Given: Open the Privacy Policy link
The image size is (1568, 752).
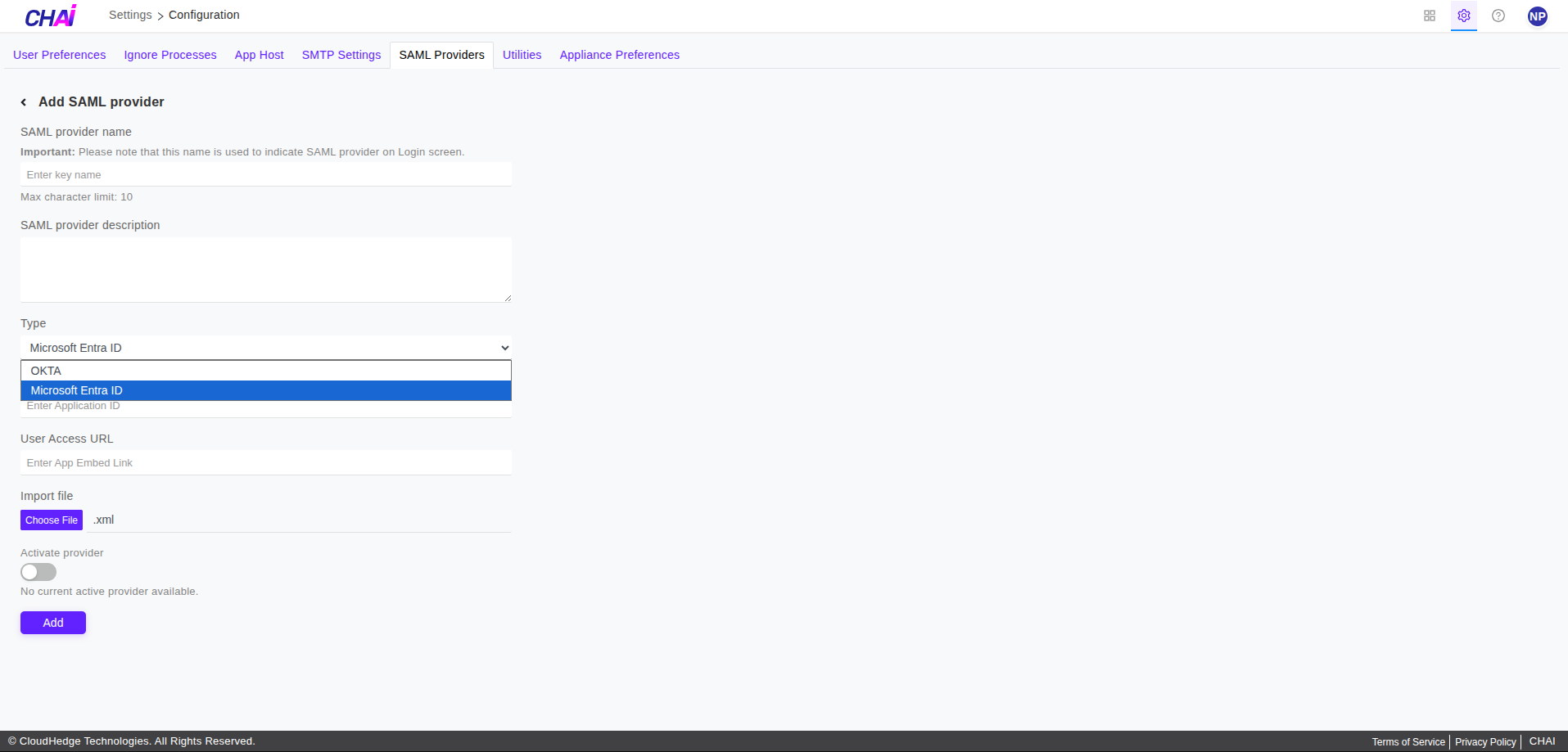Looking at the screenshot, I should coord(1484,741).
